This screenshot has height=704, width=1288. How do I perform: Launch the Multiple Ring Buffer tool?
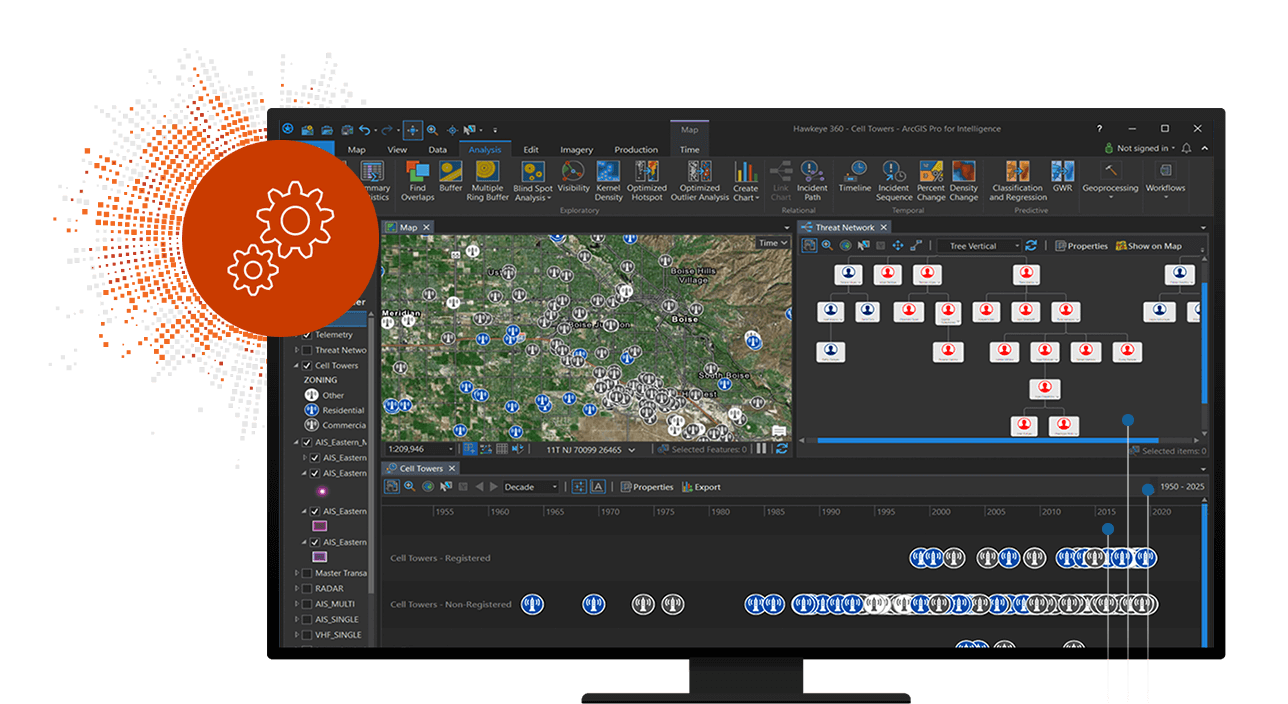point(488,180)
